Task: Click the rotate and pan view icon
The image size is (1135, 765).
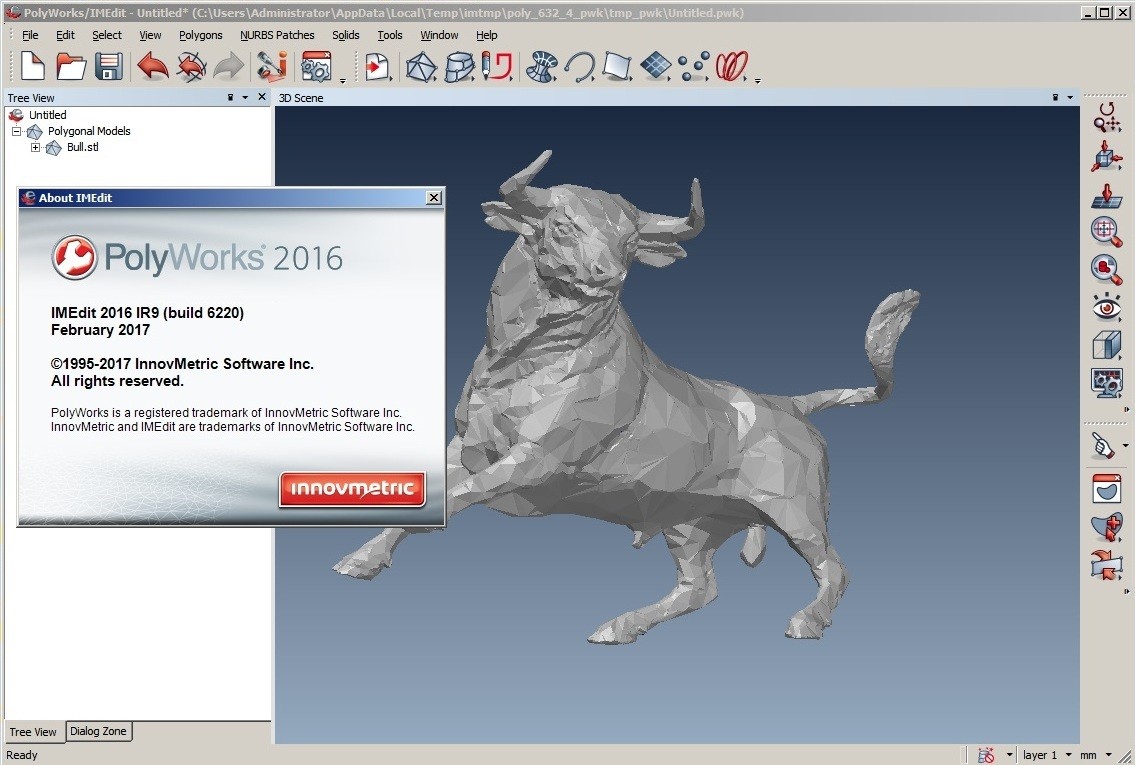Action: 1106,118
